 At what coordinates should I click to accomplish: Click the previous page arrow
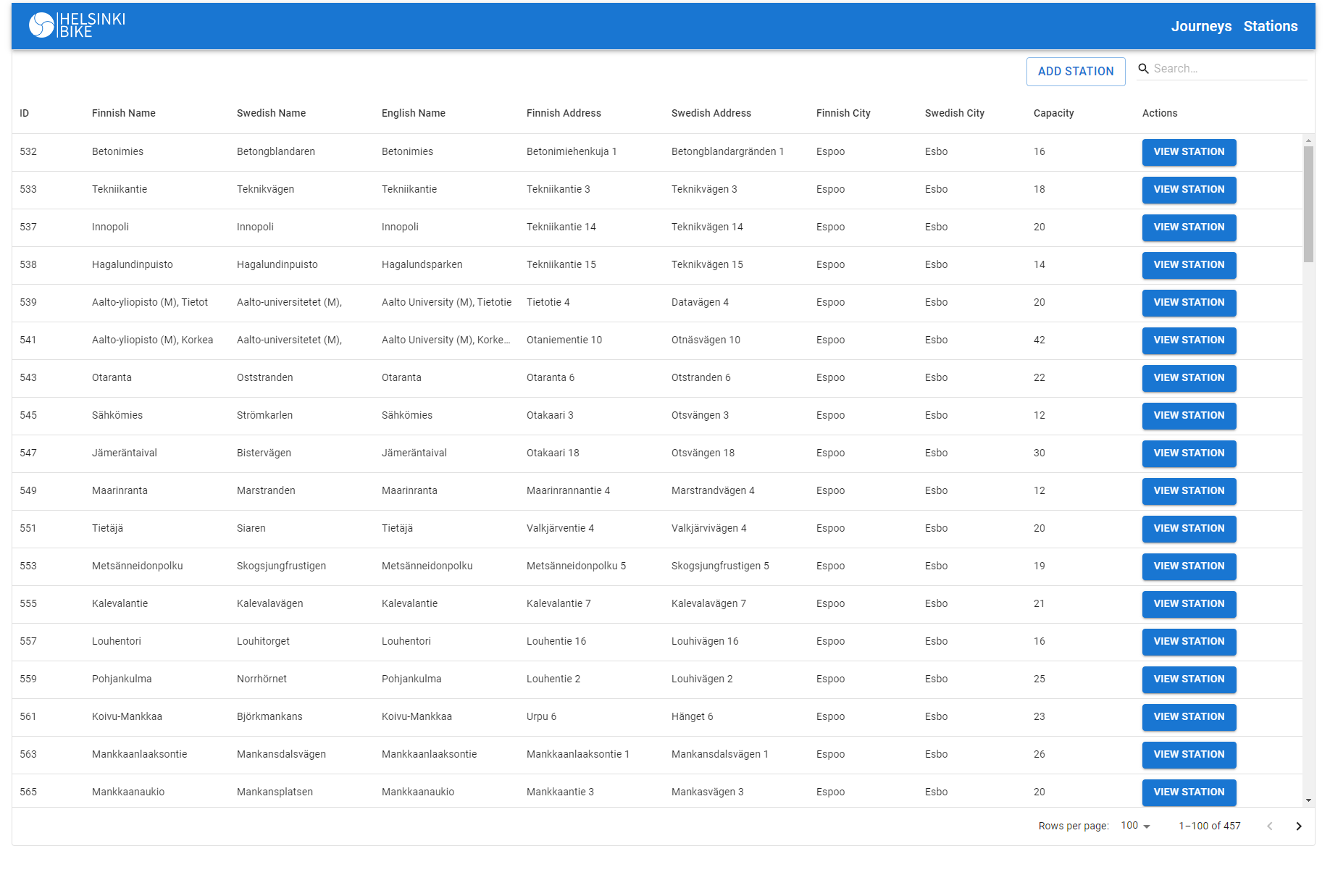tap(1269, 826)
